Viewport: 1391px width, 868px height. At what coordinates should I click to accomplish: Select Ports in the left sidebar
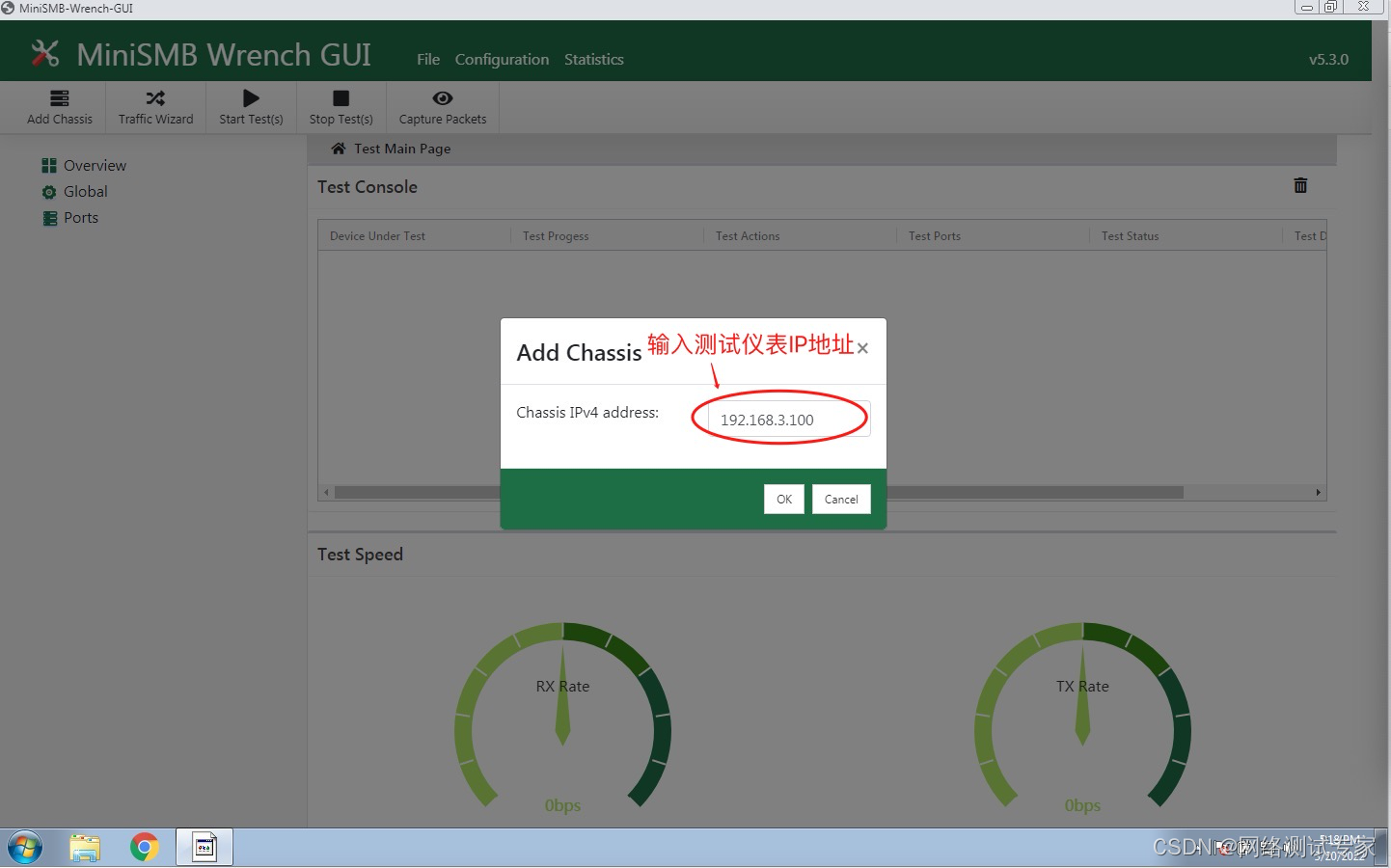tap(80, 218)
